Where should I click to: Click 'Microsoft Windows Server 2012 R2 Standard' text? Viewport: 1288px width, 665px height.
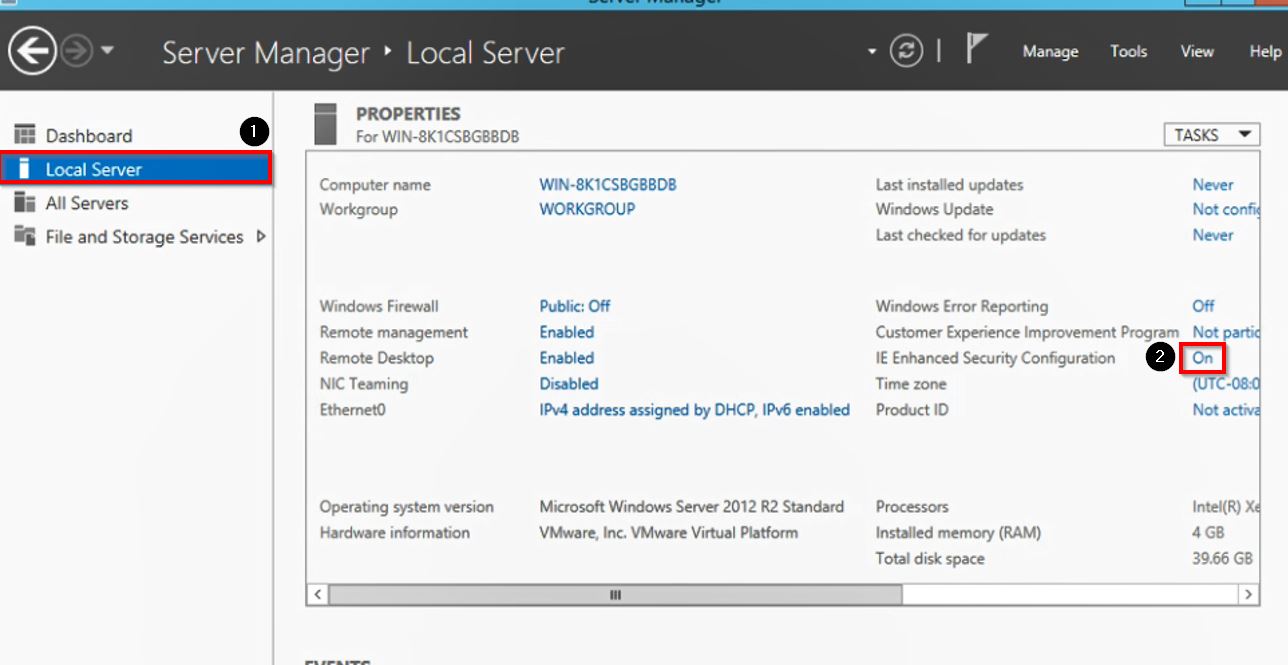tap(692, 507)
